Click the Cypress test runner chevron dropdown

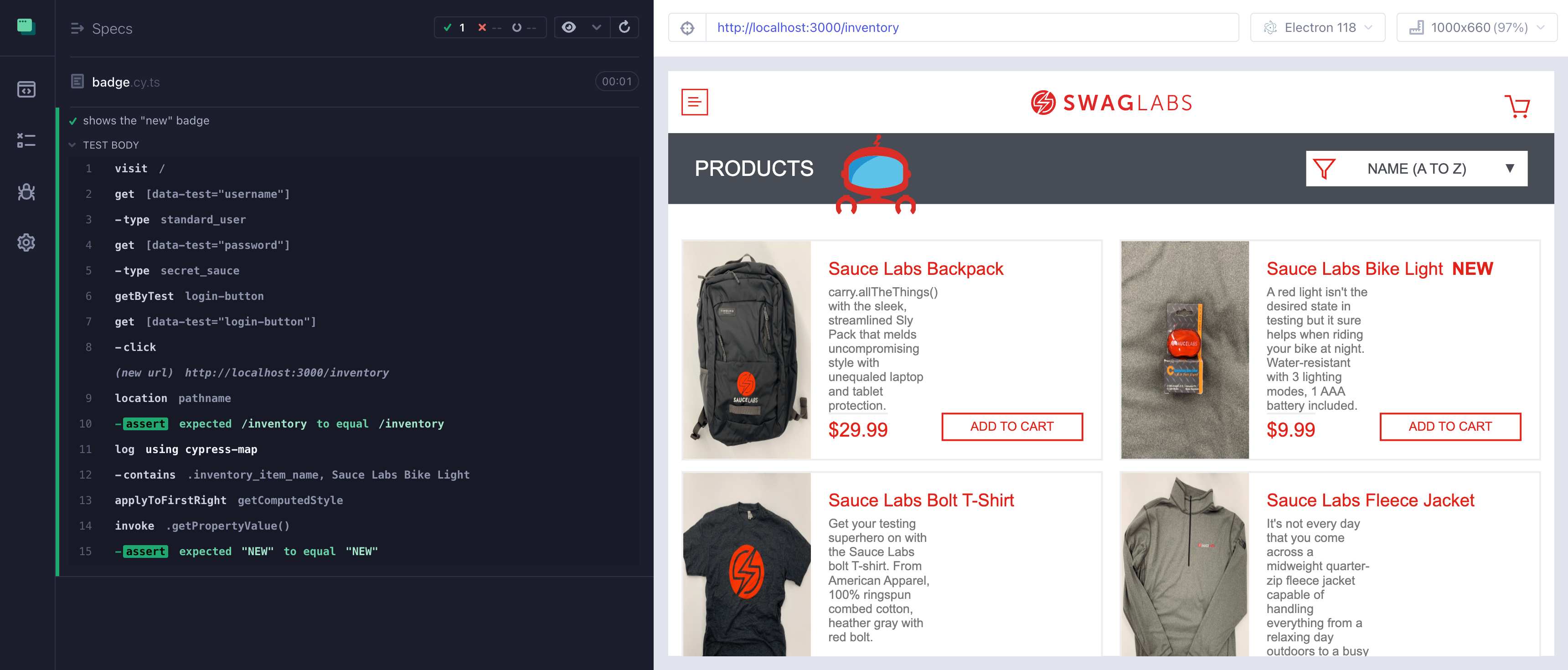point(597,27)
